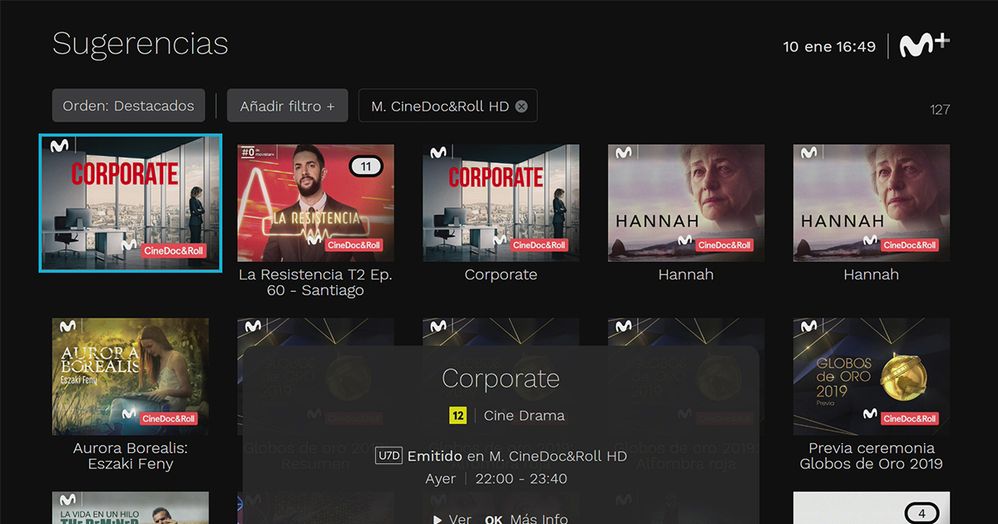Remove the M. CineDoc&Roll HD filter
998x524 pixels.
pos(521,106)
